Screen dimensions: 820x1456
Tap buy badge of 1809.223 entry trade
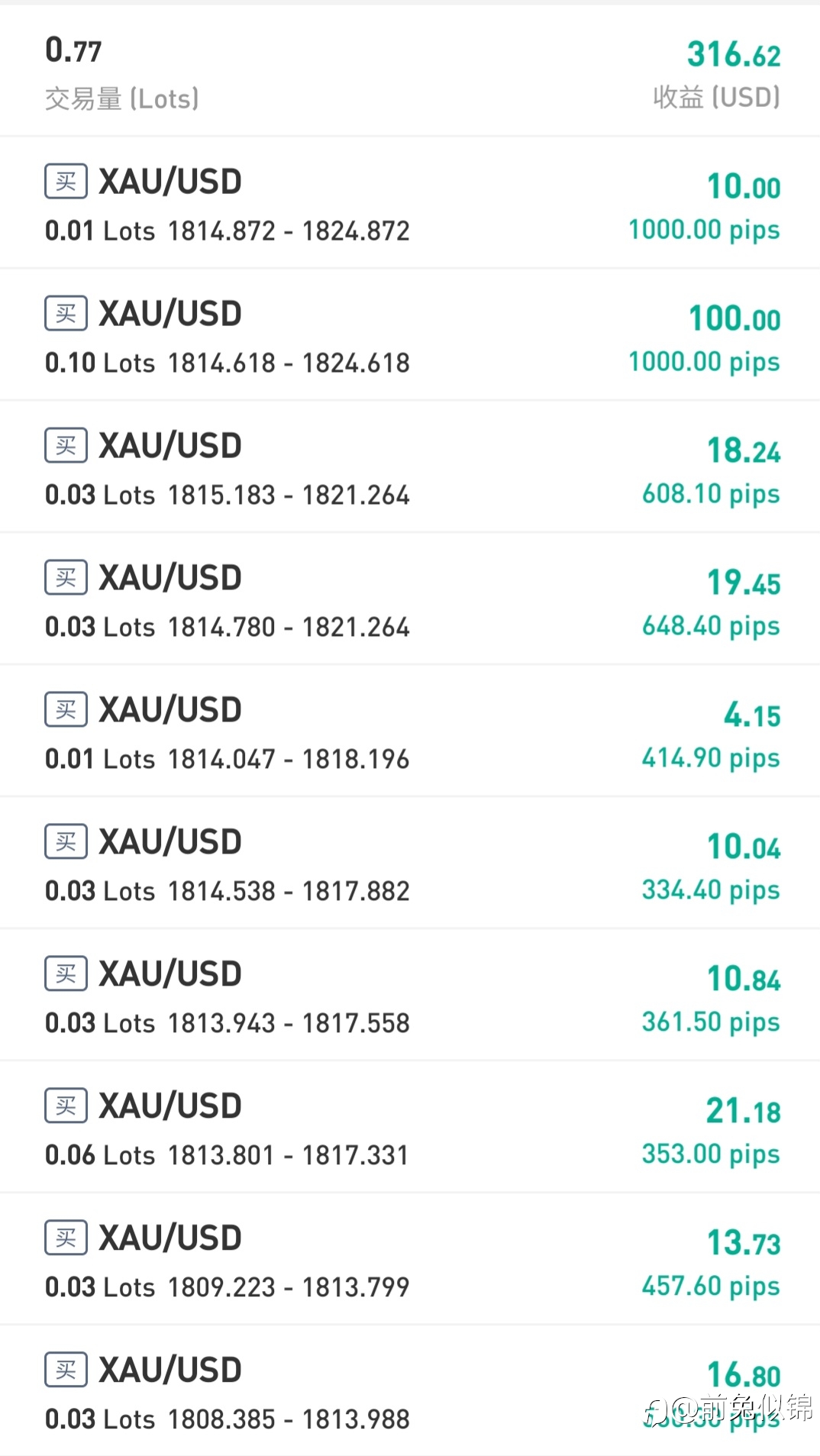[x=66, y=1238]
